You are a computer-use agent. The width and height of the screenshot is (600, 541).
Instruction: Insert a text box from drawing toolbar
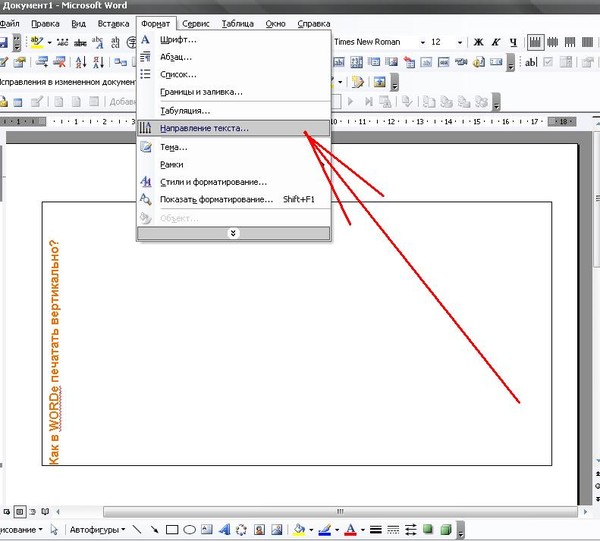click(207, 530)
